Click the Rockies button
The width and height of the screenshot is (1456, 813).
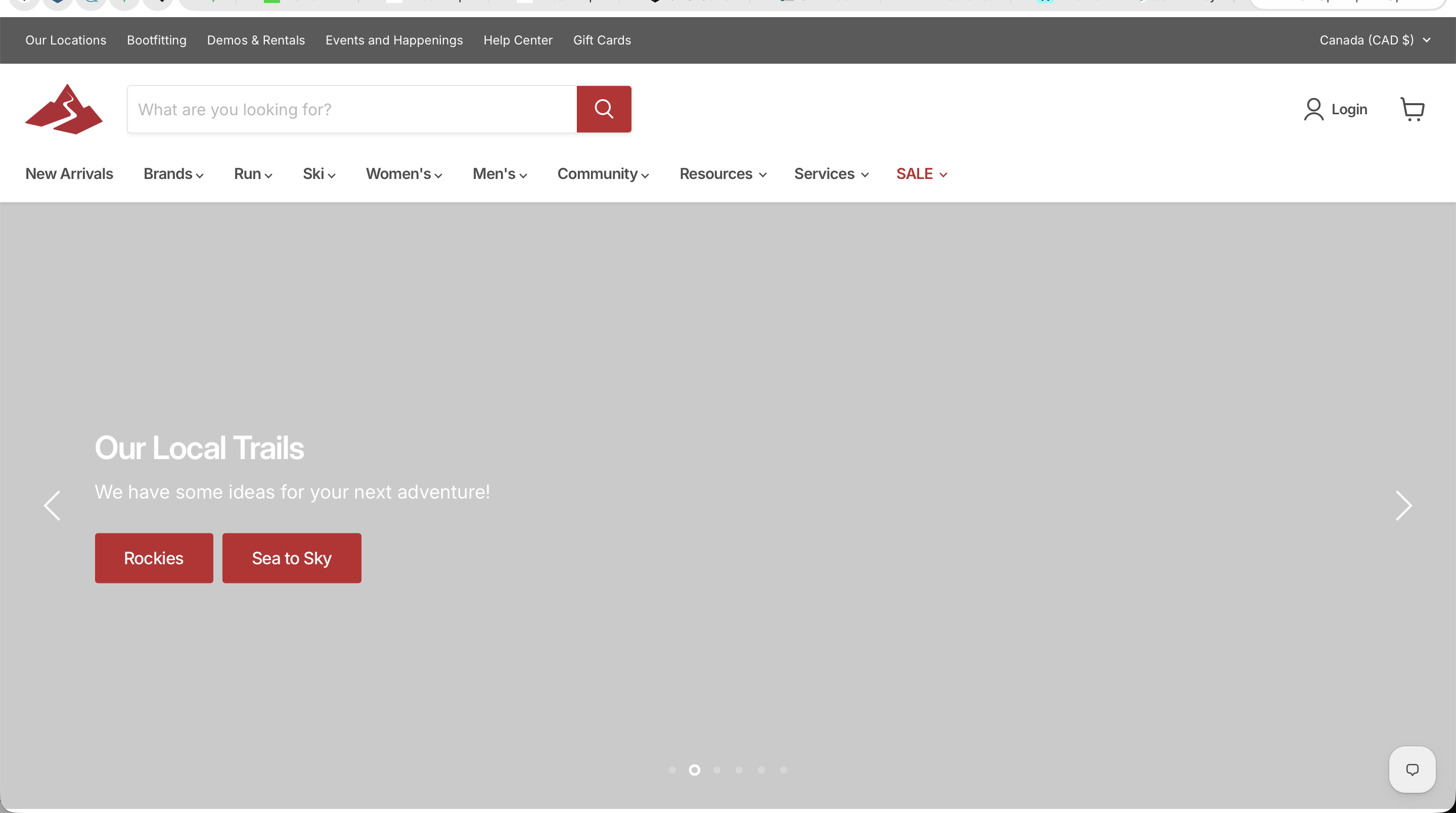tap(154, 558)
